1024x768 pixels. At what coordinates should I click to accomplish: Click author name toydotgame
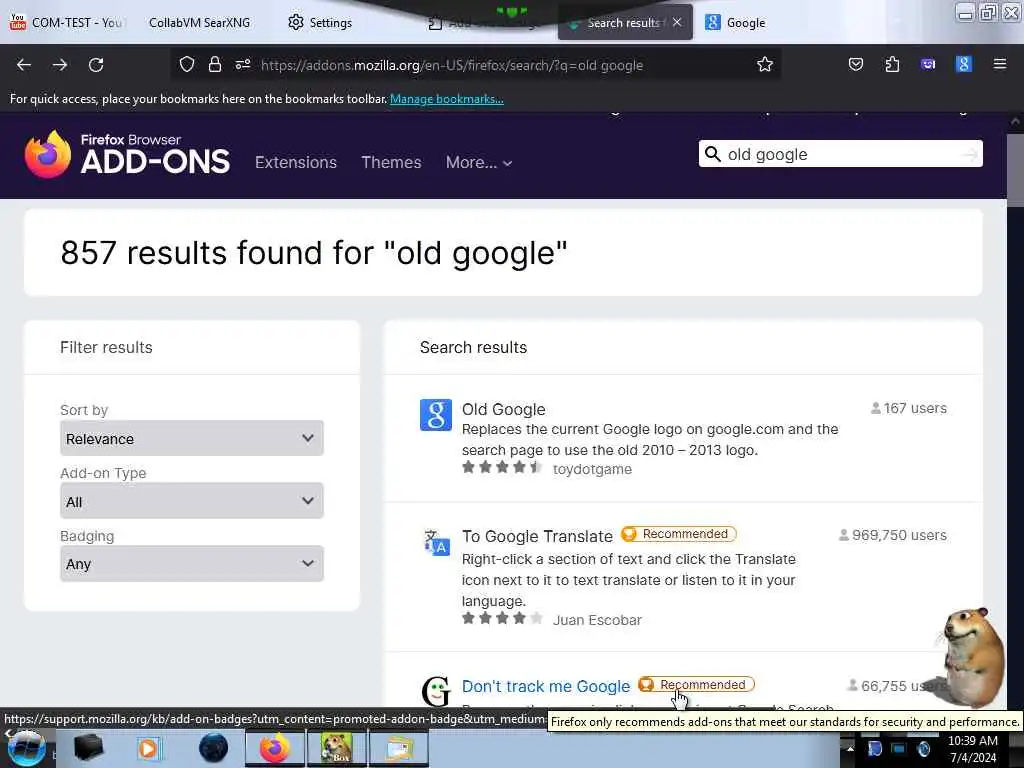592,469
